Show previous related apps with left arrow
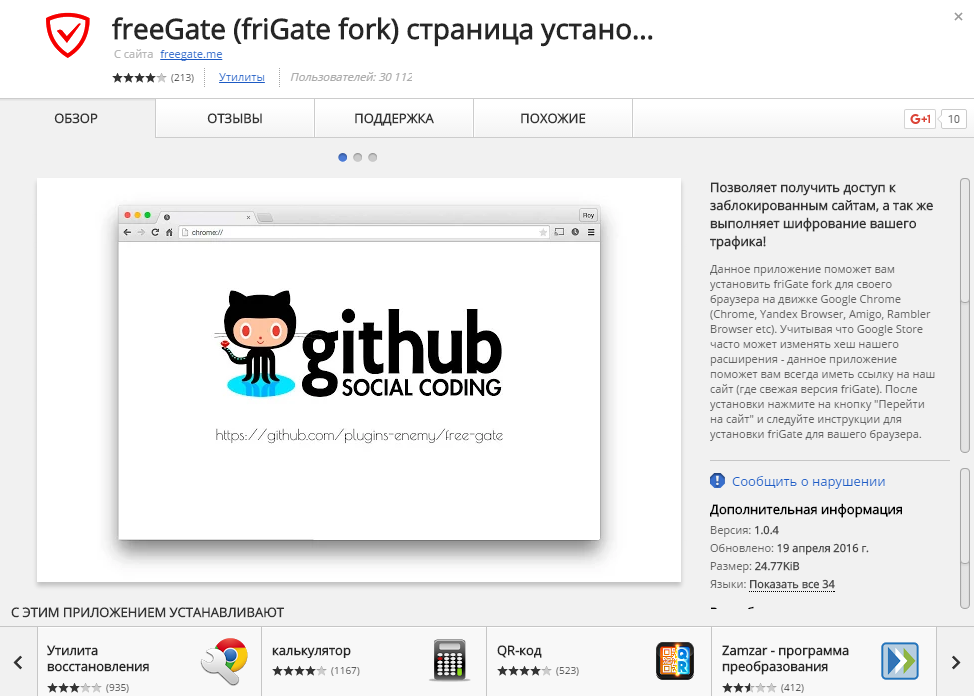Image resolution: width=974 pixels, height=696 pixels. pyautogui.click(x=19, y=662)
